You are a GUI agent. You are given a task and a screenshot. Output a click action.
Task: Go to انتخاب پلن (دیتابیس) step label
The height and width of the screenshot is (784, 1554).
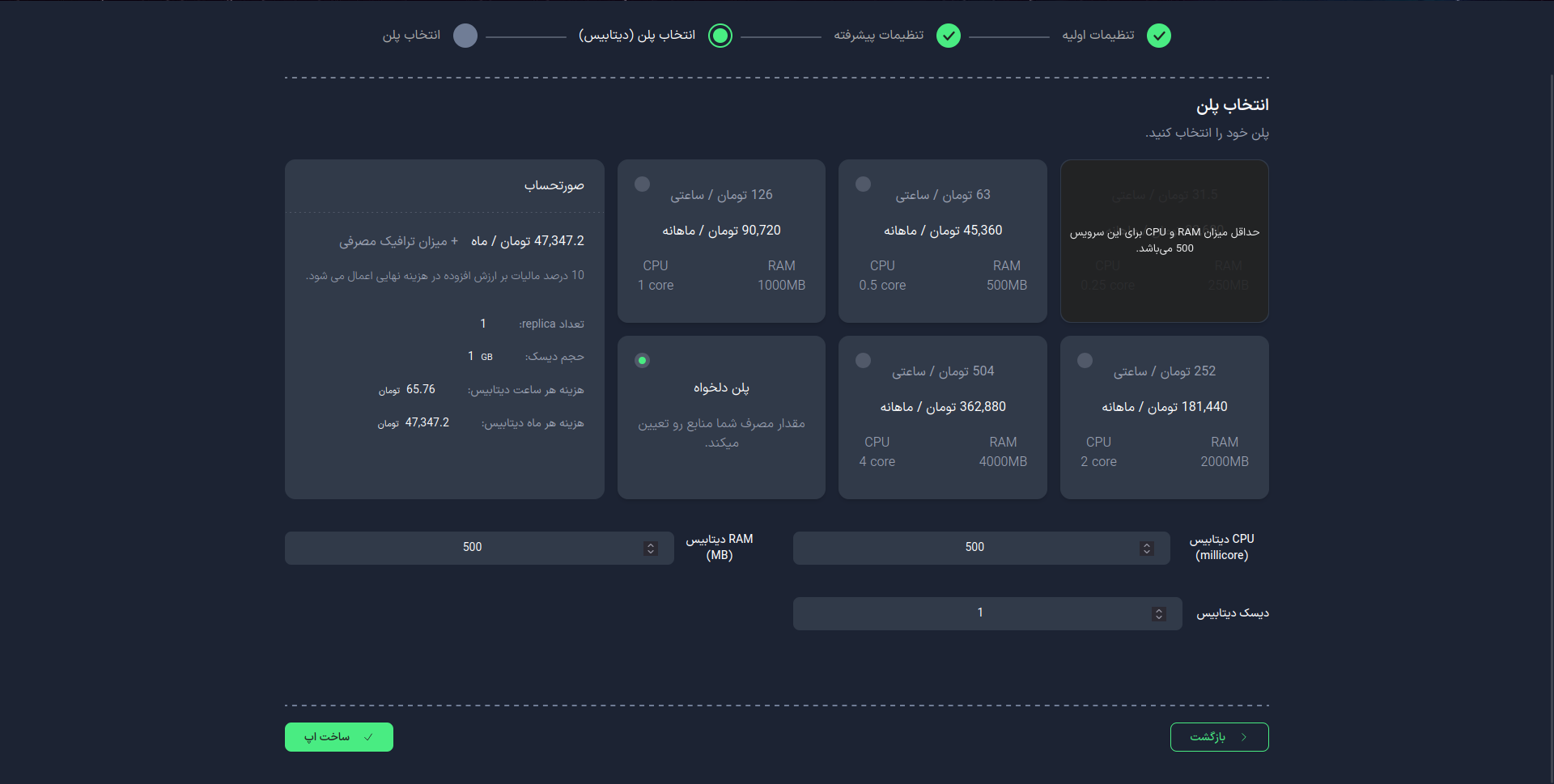tap(637, 35)
